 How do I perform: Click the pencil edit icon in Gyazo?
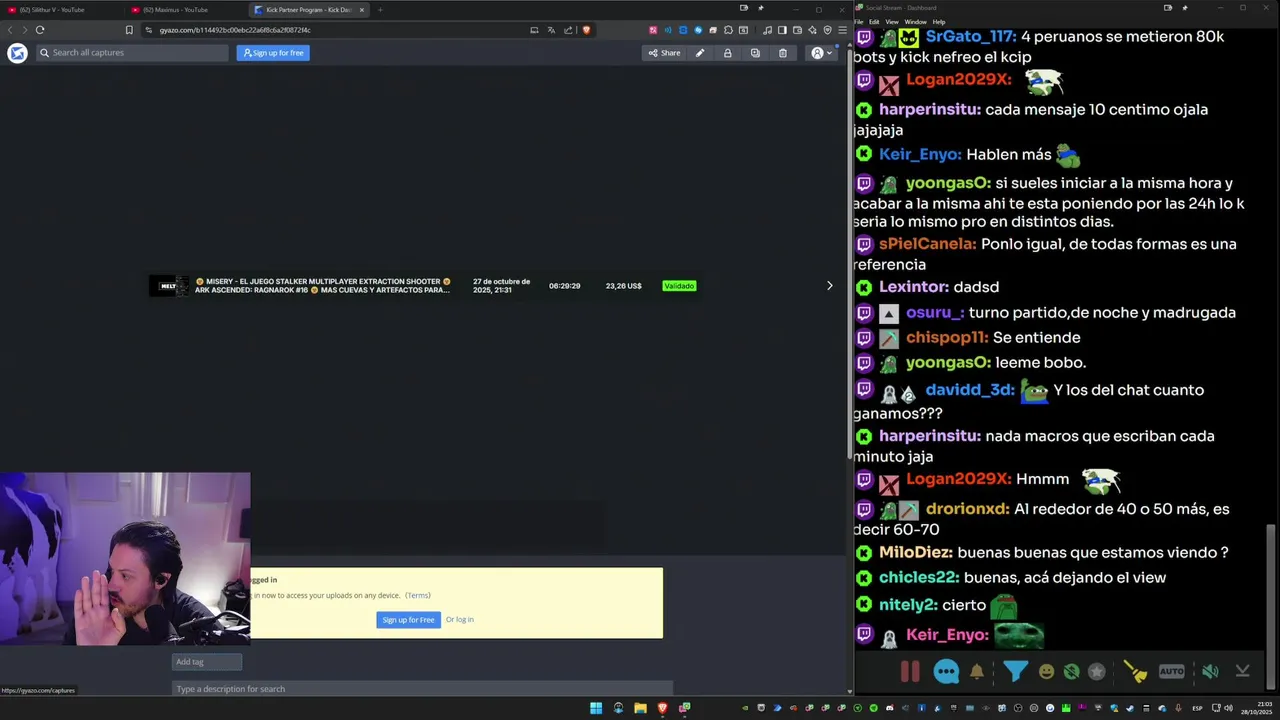[700, 53]
